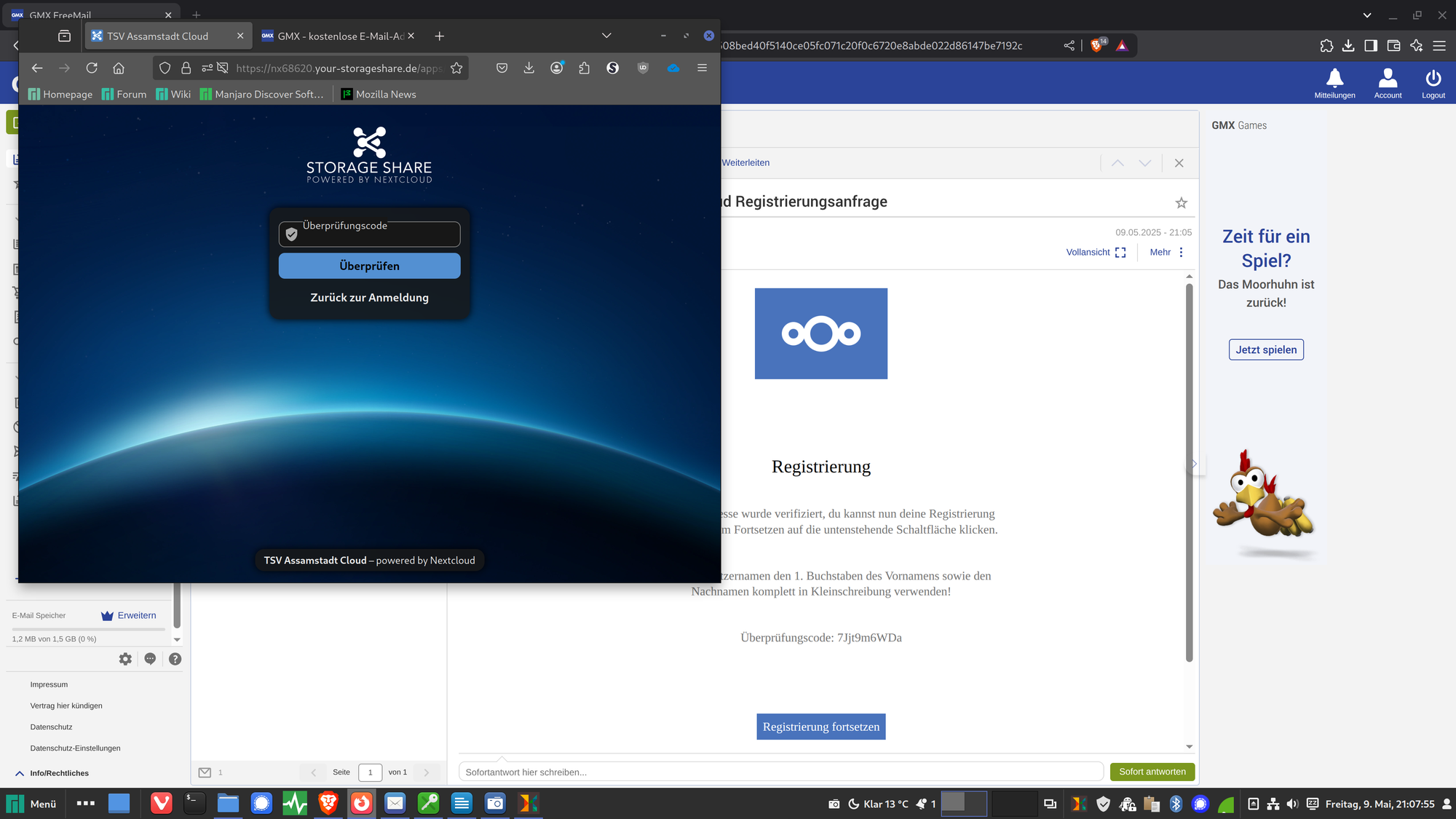Bookmark page with star icon in URL bar
The height and width of the screenshot is (819, 1456).
click(456, 68)
